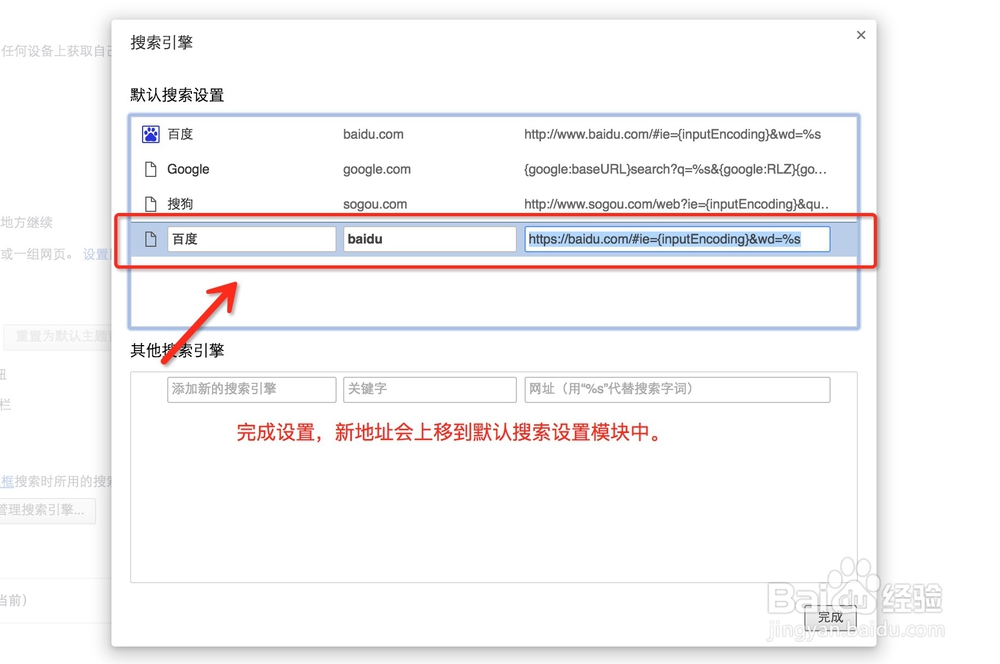Focus the 百度 name edit field
The height and width of the screenshot is (664, 1000).
tap(251, 239)
